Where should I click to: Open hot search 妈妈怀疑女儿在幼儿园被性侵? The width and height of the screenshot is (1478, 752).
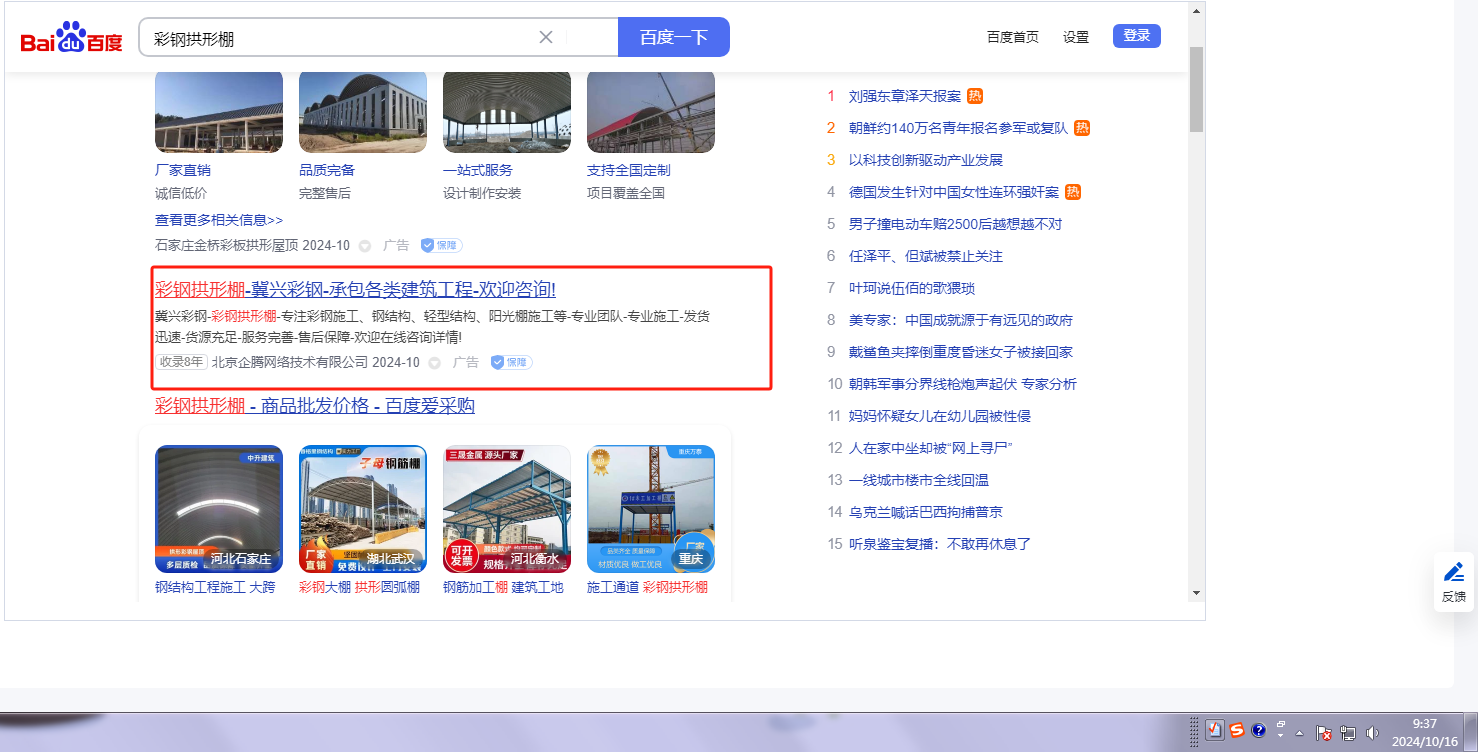click(940, 416)
